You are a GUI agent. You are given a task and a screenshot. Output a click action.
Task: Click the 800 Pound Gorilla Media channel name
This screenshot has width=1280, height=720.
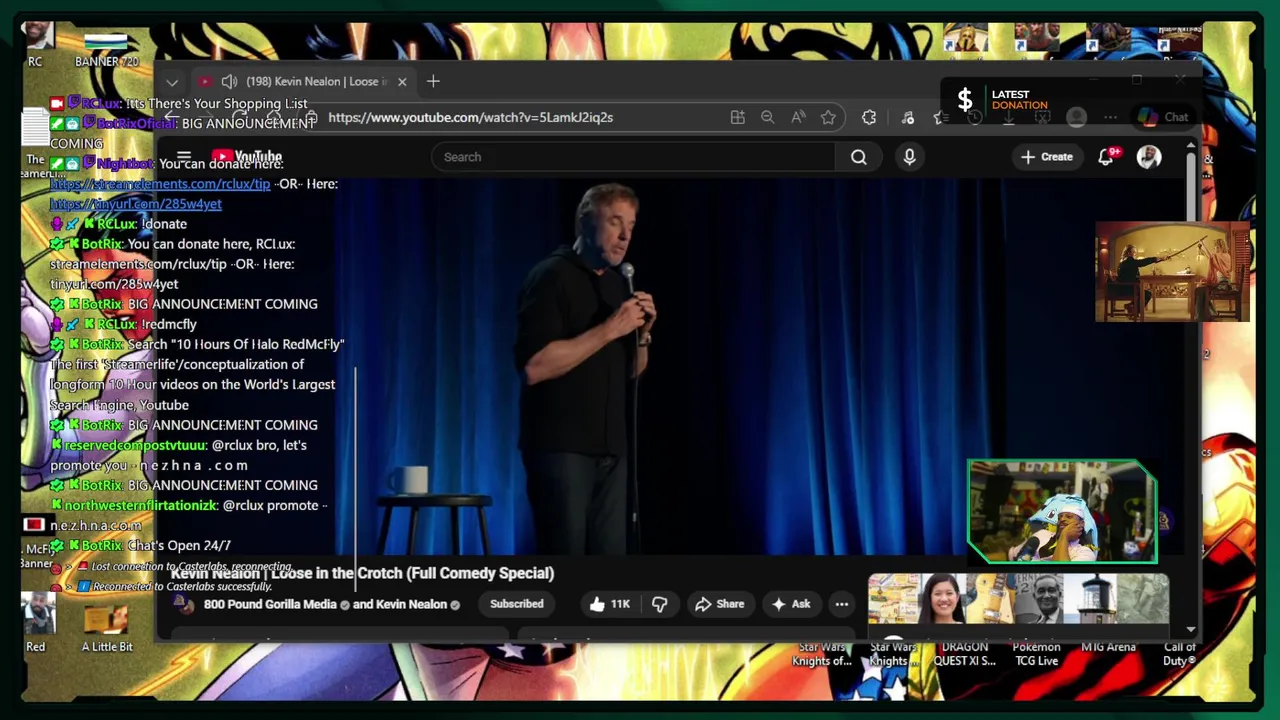pyautogui.click(x=270, y=604)
